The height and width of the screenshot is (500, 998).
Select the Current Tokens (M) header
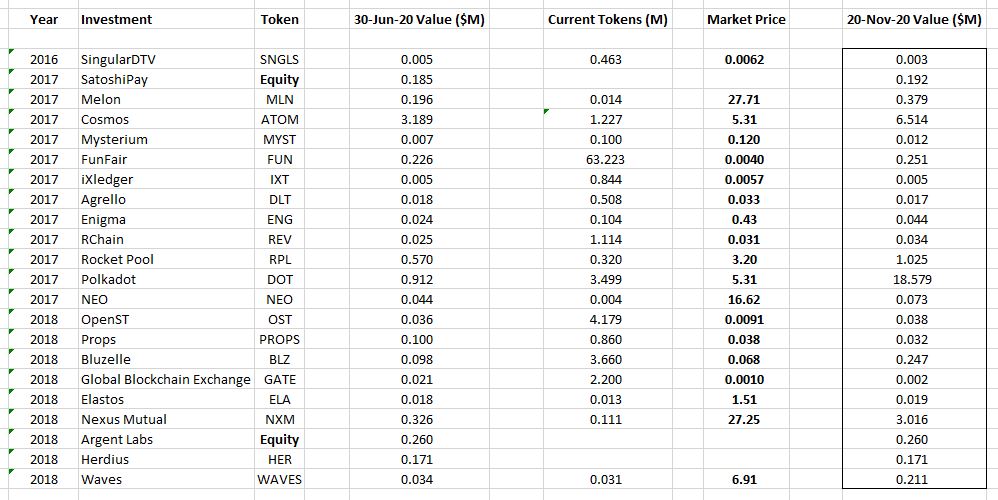607,20
